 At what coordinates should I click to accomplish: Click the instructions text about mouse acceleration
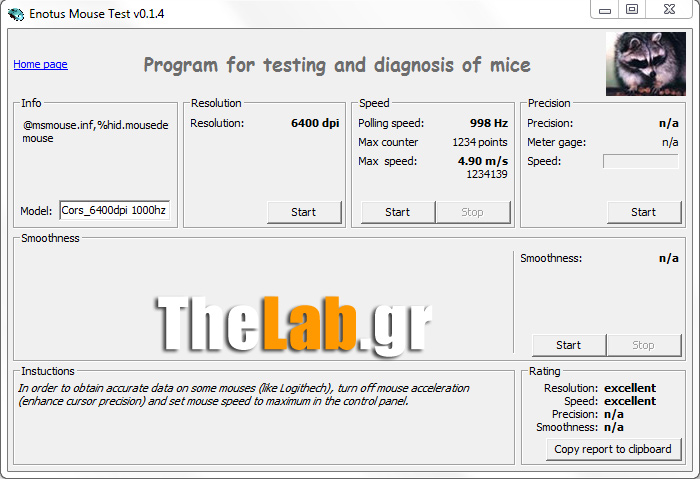pyautogui.click(x=243, y=394)
